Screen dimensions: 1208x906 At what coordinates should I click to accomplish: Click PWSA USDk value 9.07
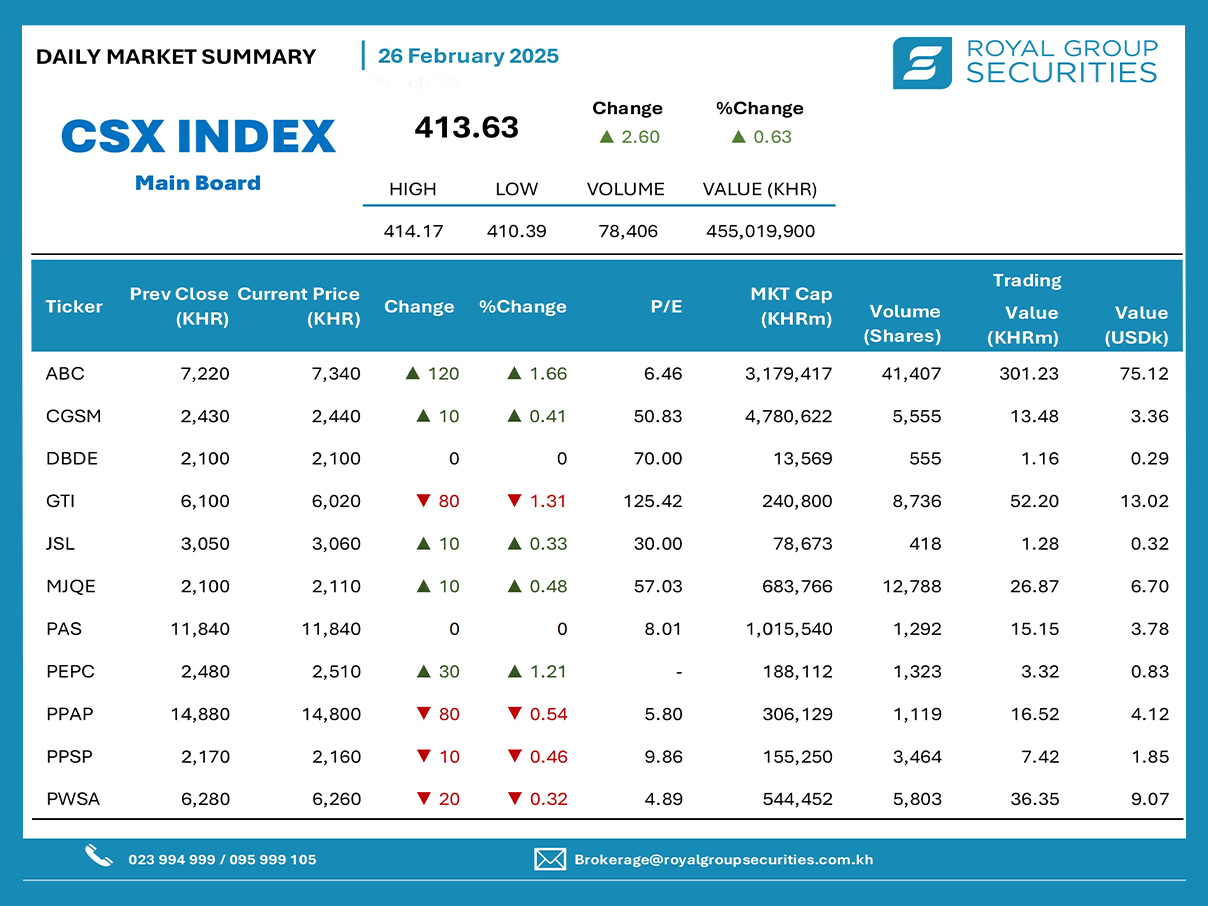(1150, 799)
